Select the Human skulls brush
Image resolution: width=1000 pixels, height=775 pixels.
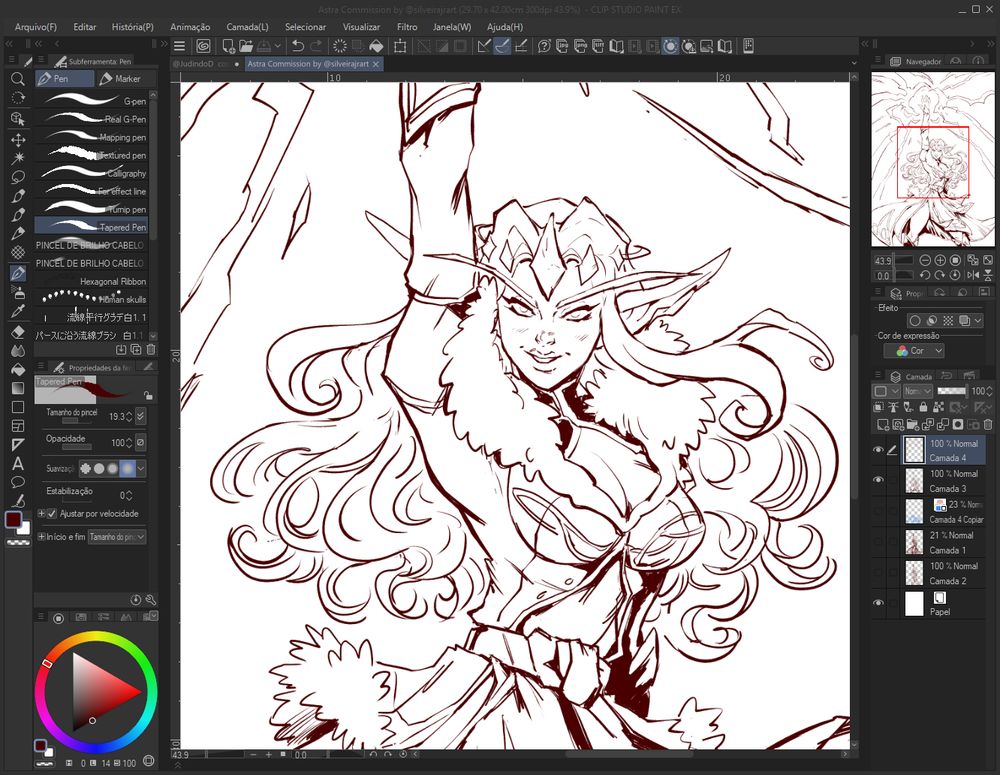pos(92,299)
